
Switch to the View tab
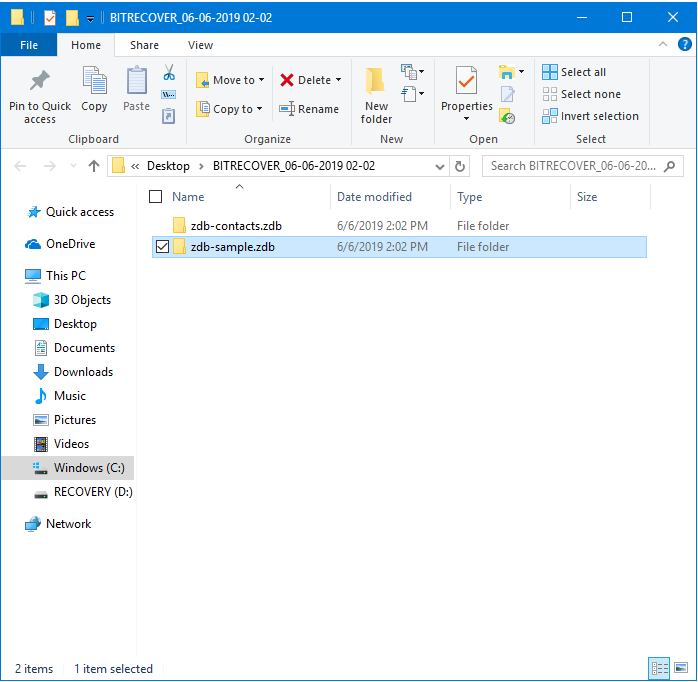point(200,45)
